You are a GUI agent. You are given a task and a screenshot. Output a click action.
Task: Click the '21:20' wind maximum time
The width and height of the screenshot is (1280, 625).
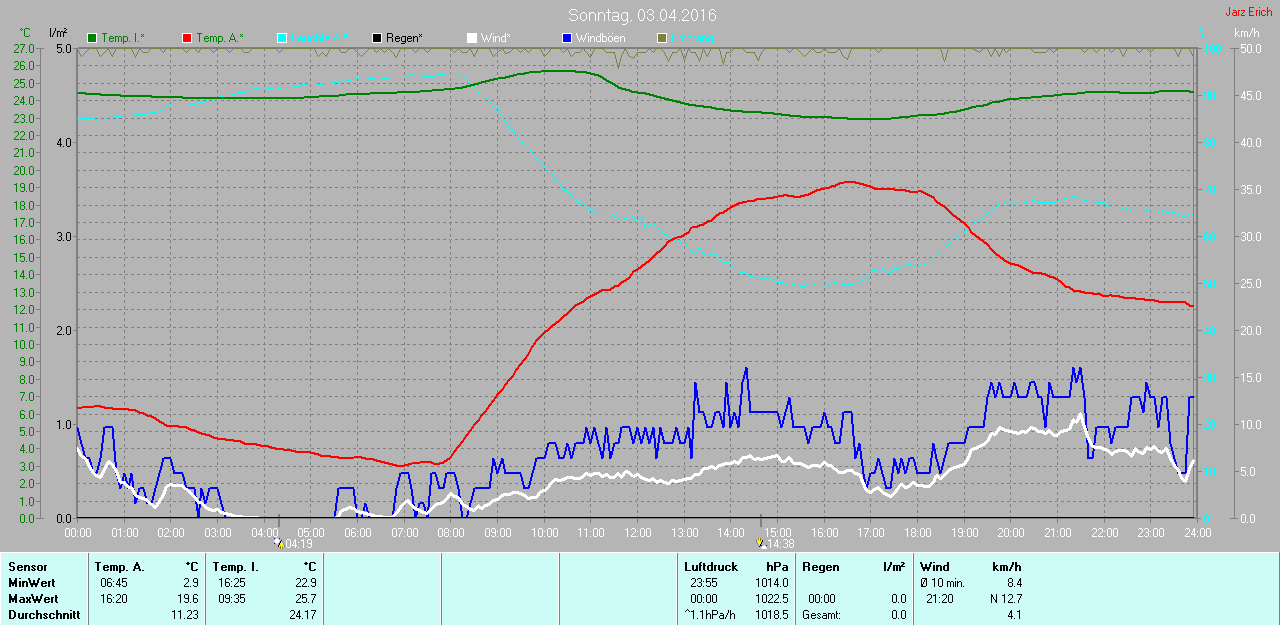[x=941, y=598]
